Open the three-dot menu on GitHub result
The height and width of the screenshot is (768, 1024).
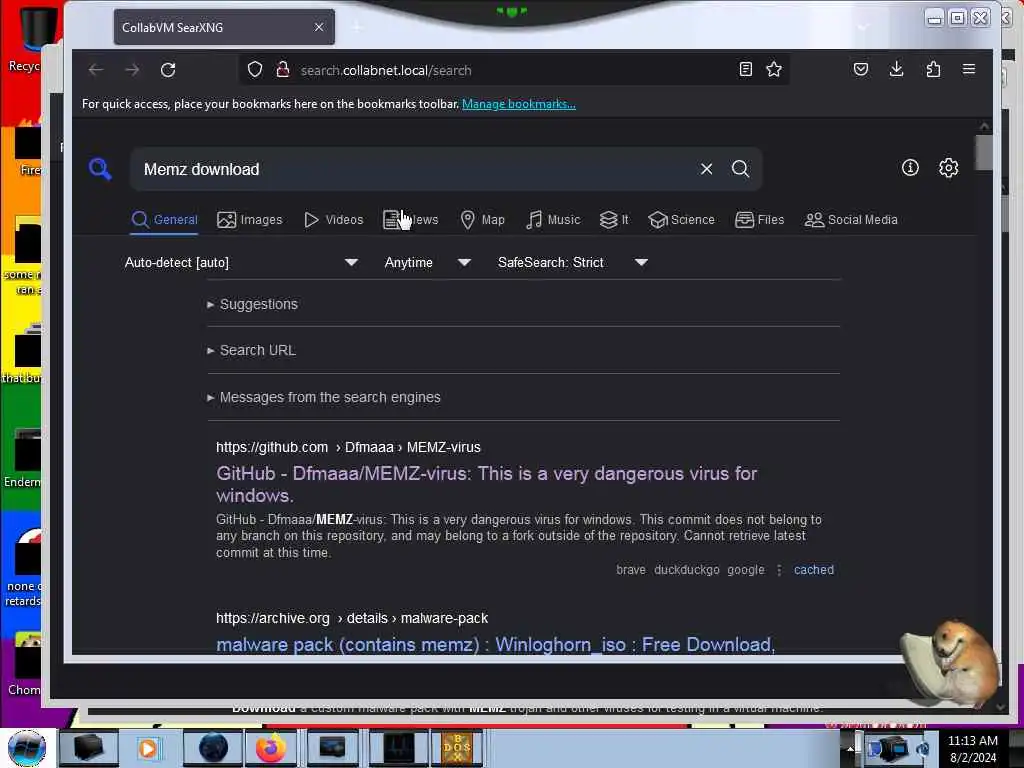779,570
